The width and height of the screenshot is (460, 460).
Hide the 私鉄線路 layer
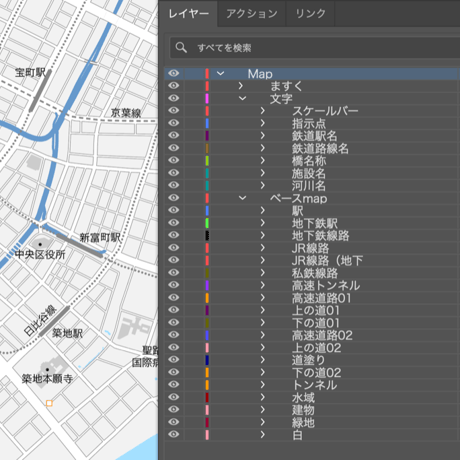click(x=174, y=273)
